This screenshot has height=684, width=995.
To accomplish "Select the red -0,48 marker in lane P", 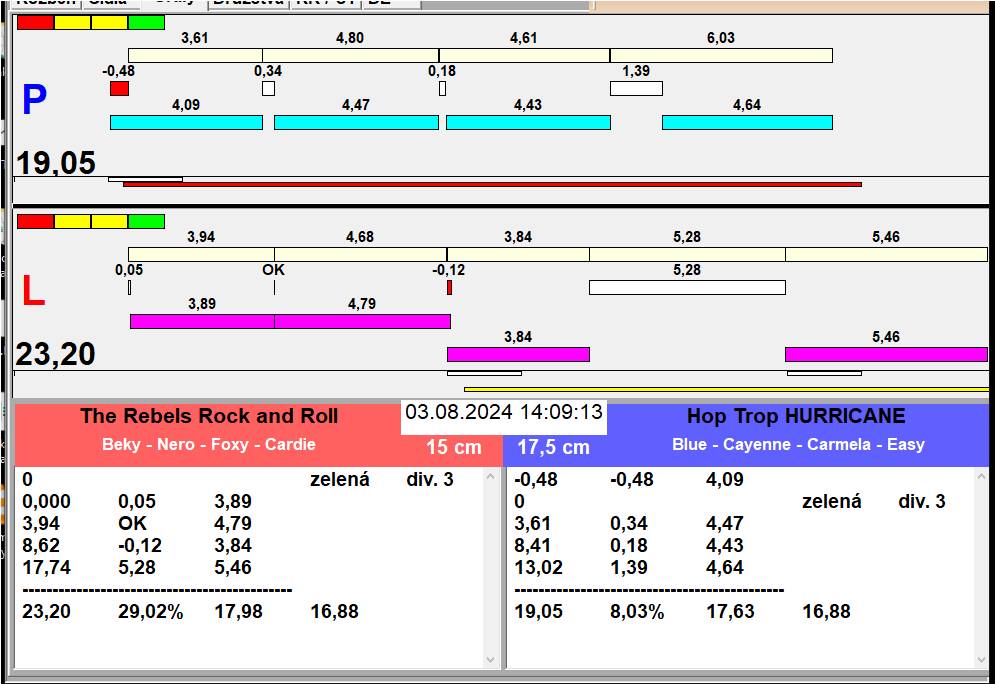I will (x=119, y=89).
